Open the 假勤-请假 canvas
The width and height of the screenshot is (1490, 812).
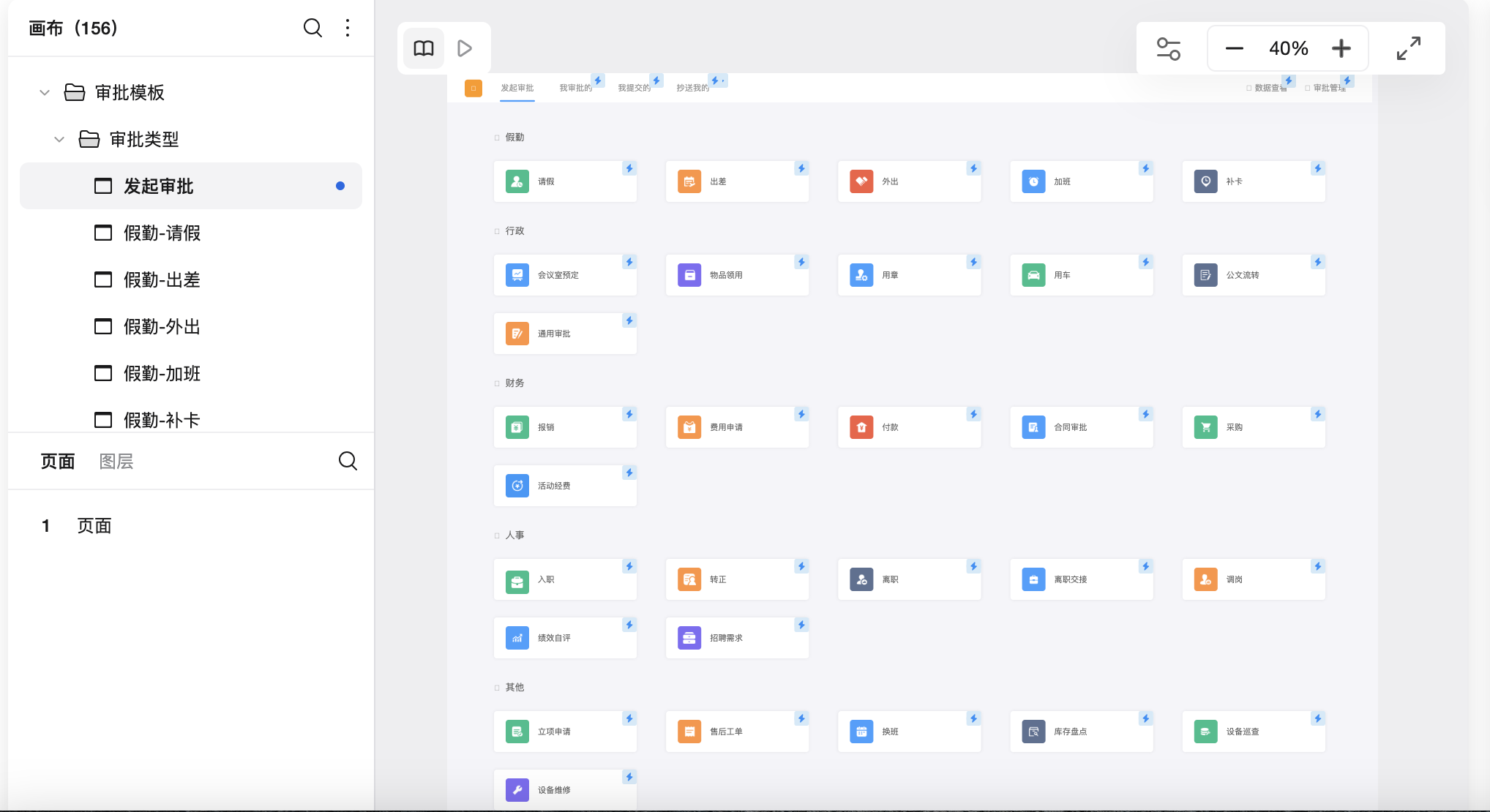(x=191, y=233)
